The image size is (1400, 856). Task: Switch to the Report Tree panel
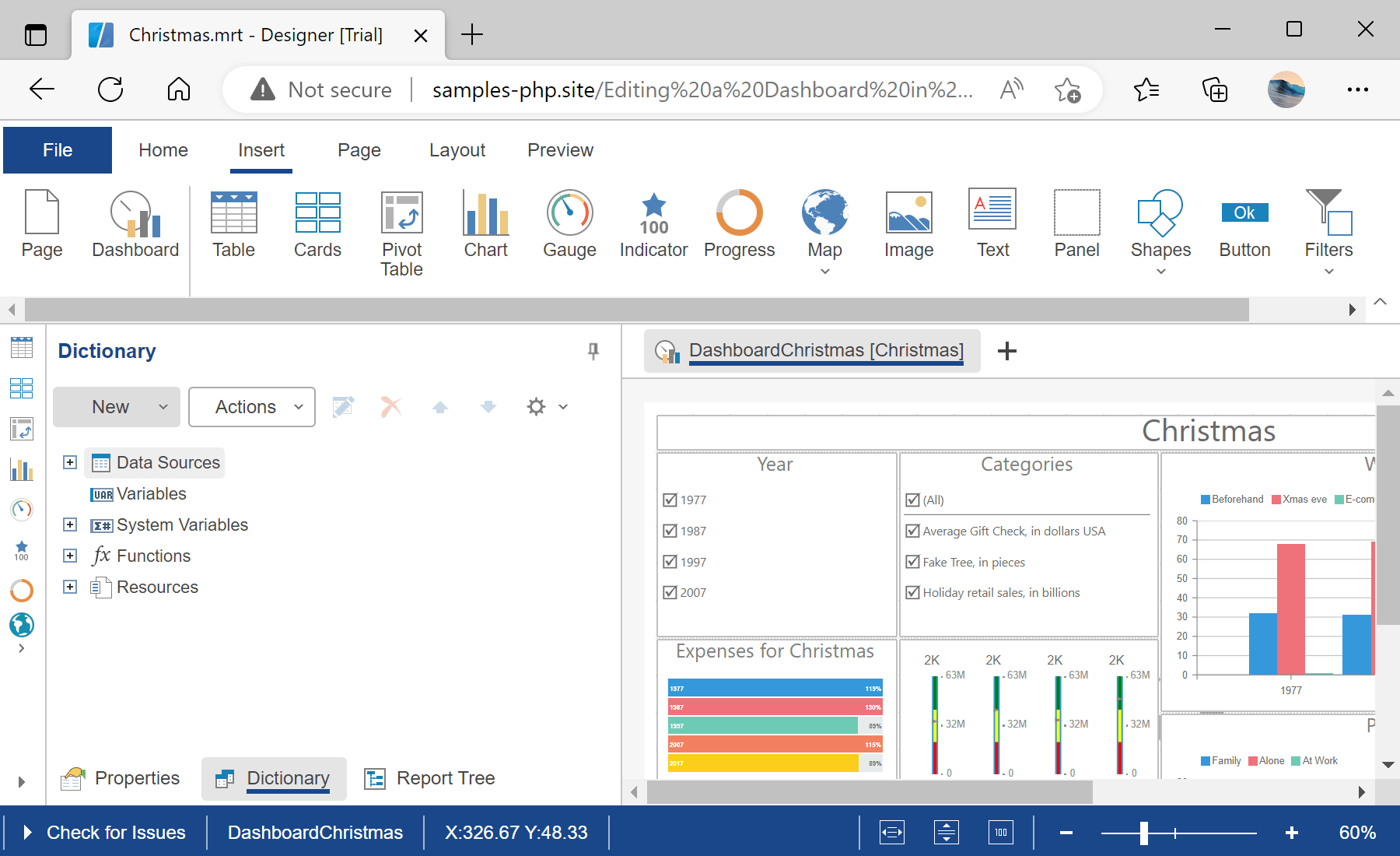tap(445, 777)
